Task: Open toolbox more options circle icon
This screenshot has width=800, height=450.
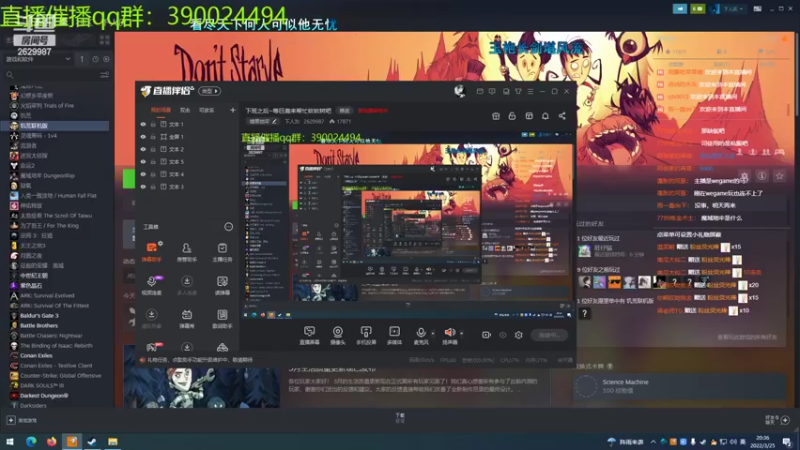Action: click(229, 227)
